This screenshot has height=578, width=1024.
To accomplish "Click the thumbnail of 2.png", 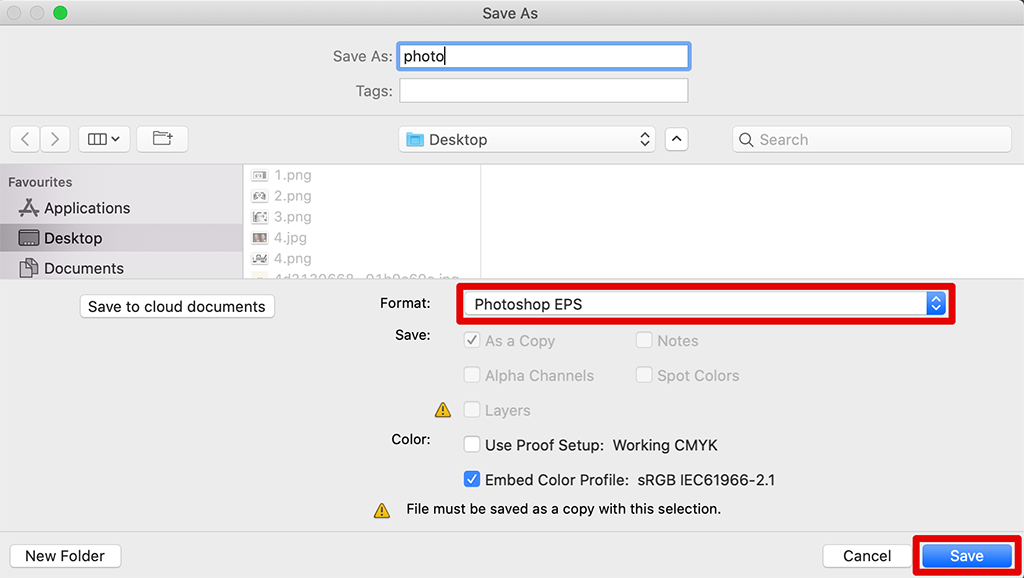I will (260, 195).
